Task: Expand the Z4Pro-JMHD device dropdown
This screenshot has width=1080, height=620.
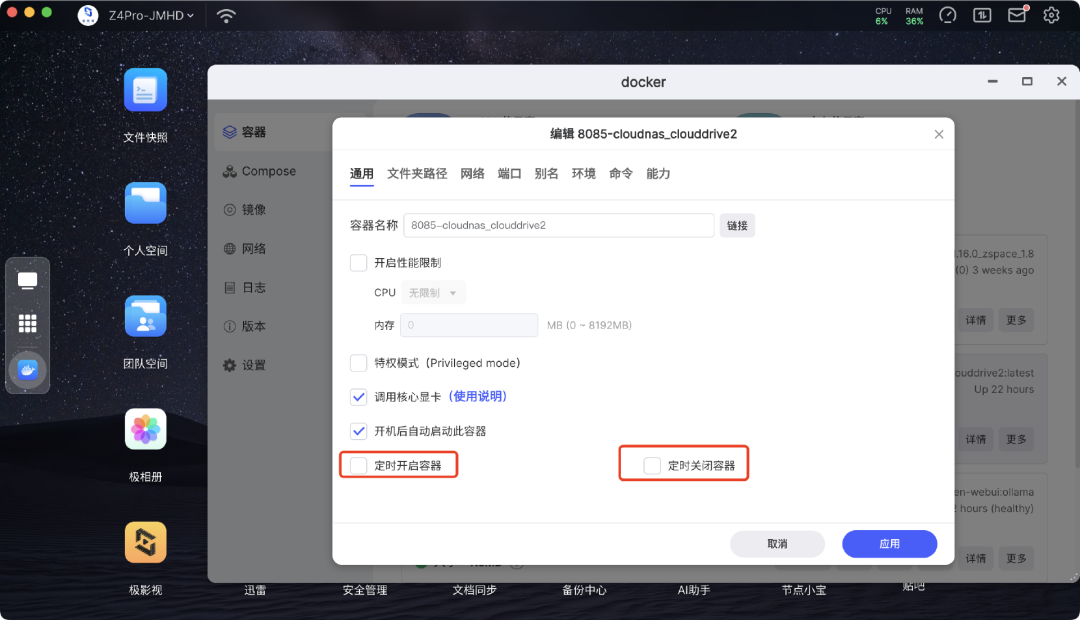Action: (151, 15)
